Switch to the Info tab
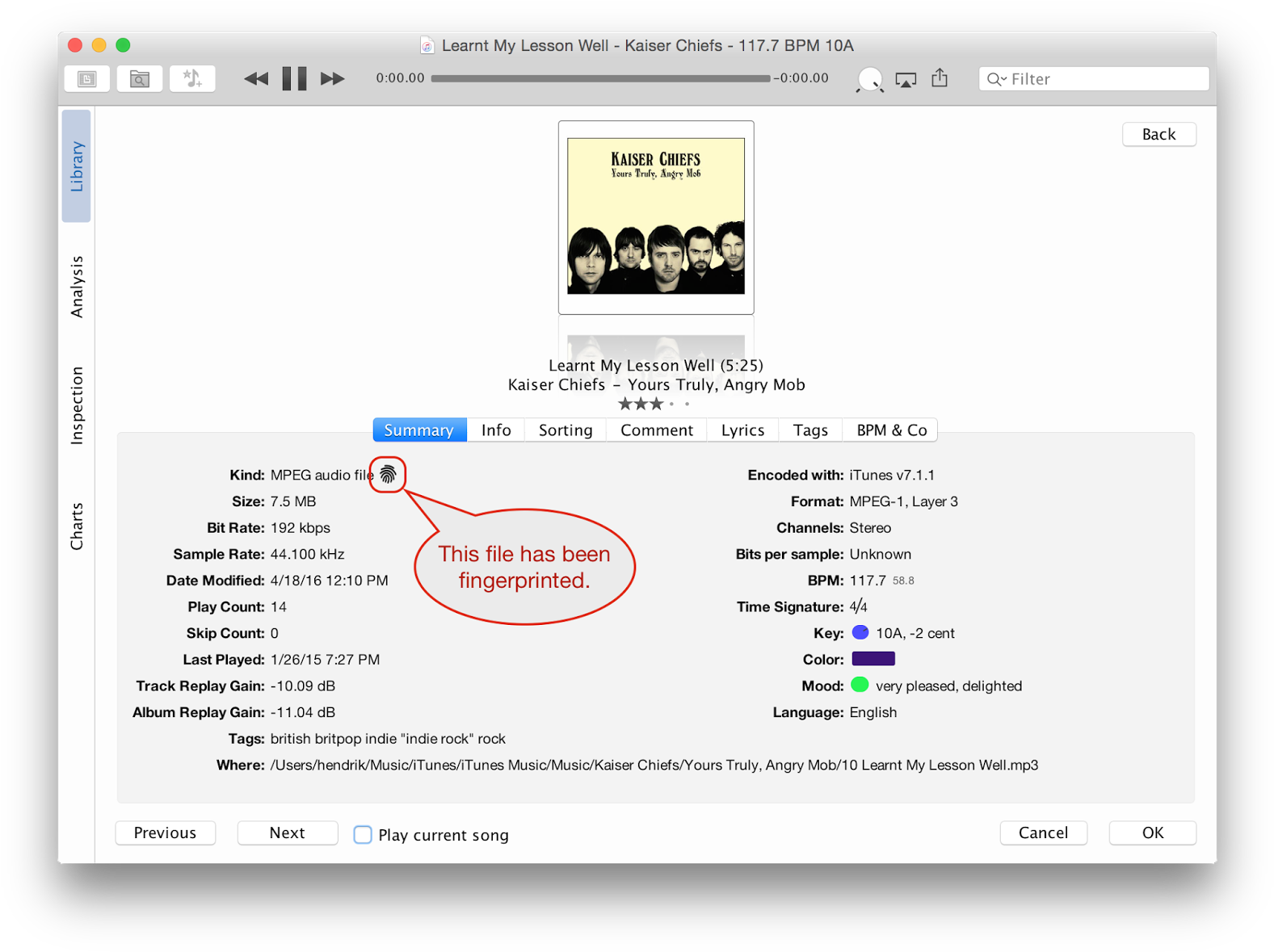This screenshot has height=952, width=1274. coord(496,430)
